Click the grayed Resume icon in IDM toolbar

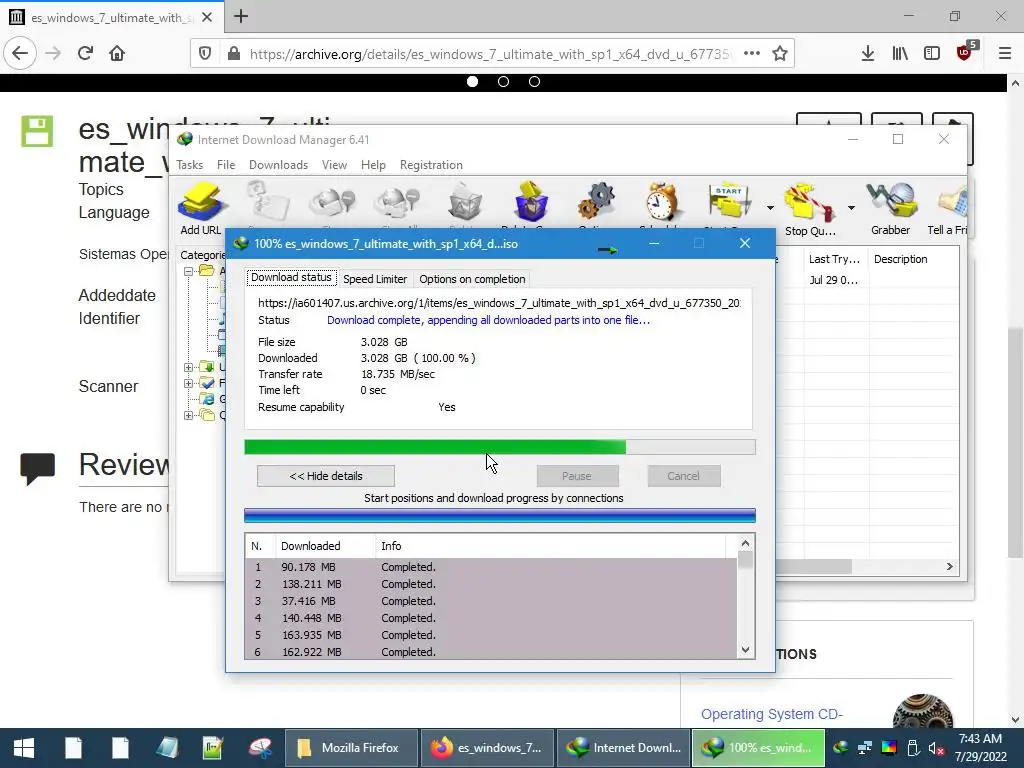pyautogui.click(x=268, y=202)
